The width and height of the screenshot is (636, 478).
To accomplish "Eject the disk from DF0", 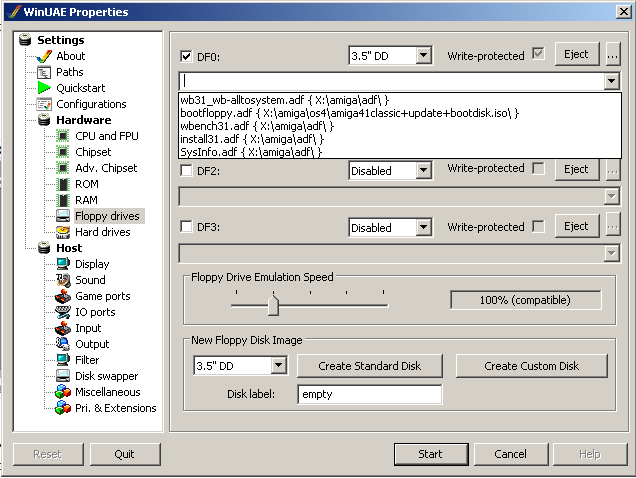I will coord(576,54).
